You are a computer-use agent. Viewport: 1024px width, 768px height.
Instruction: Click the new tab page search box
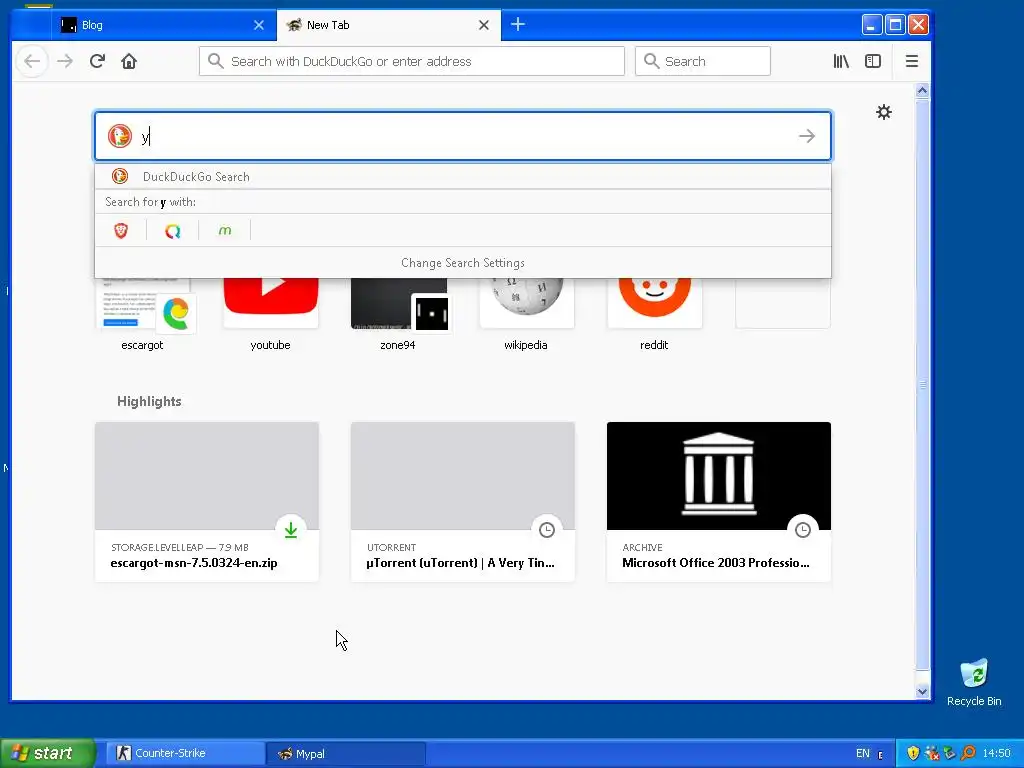(463, 136)
